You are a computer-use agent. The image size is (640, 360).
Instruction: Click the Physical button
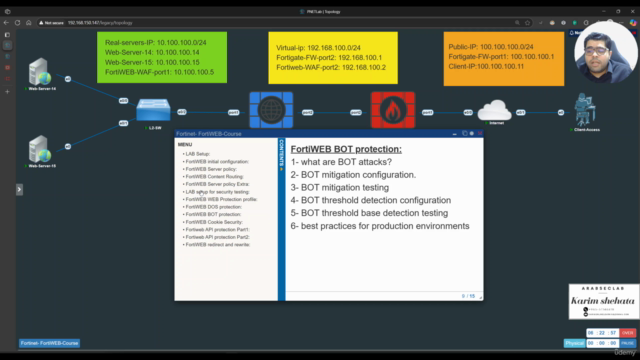coord(574,343)
